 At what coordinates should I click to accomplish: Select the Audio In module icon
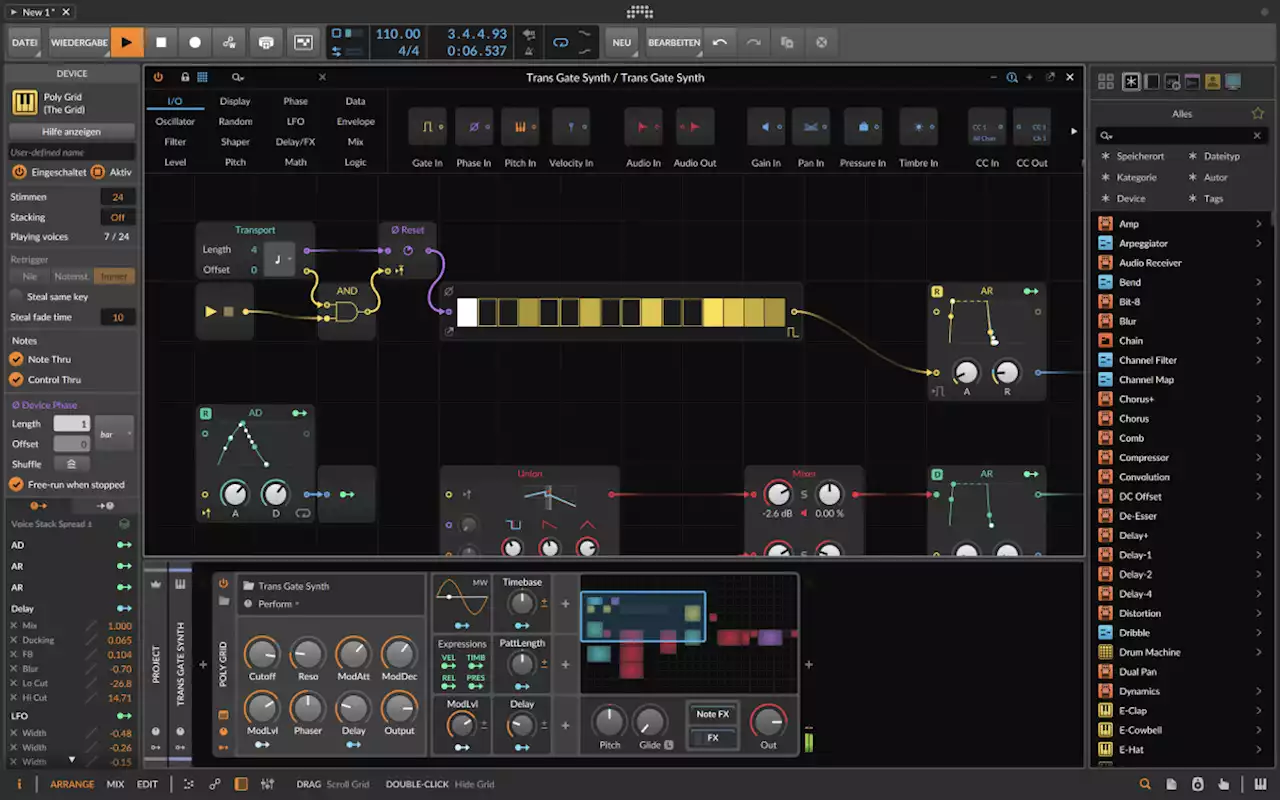[643, 127]
